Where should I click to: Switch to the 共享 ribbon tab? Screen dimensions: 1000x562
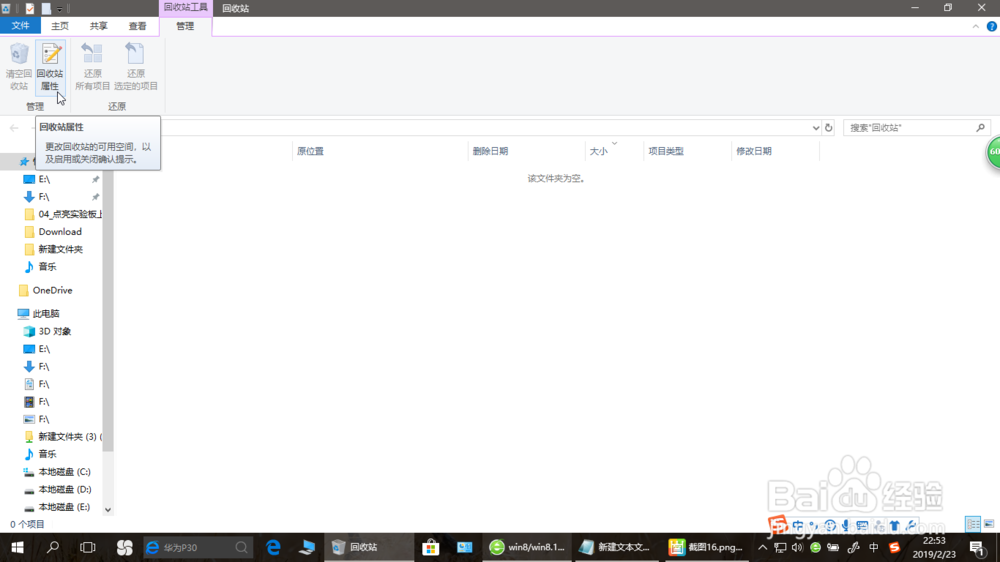[x=99, y=26]
